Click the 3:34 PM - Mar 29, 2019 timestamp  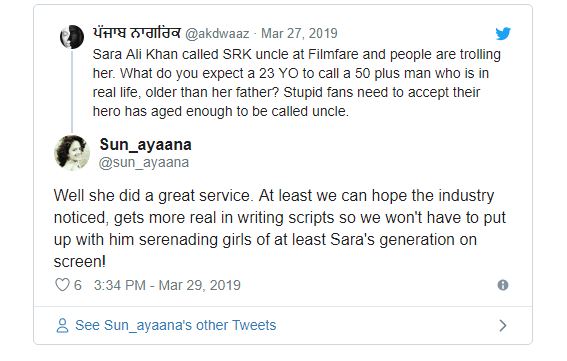pyautogui.click(x=167, y=285)
